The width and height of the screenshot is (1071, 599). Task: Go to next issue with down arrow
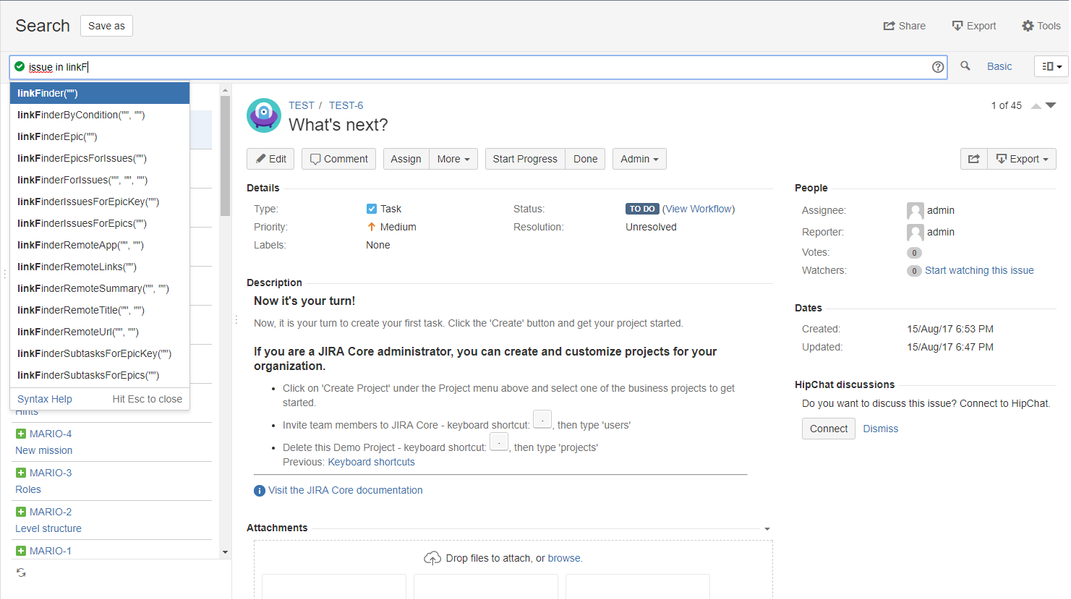[x=1051, y=105]
